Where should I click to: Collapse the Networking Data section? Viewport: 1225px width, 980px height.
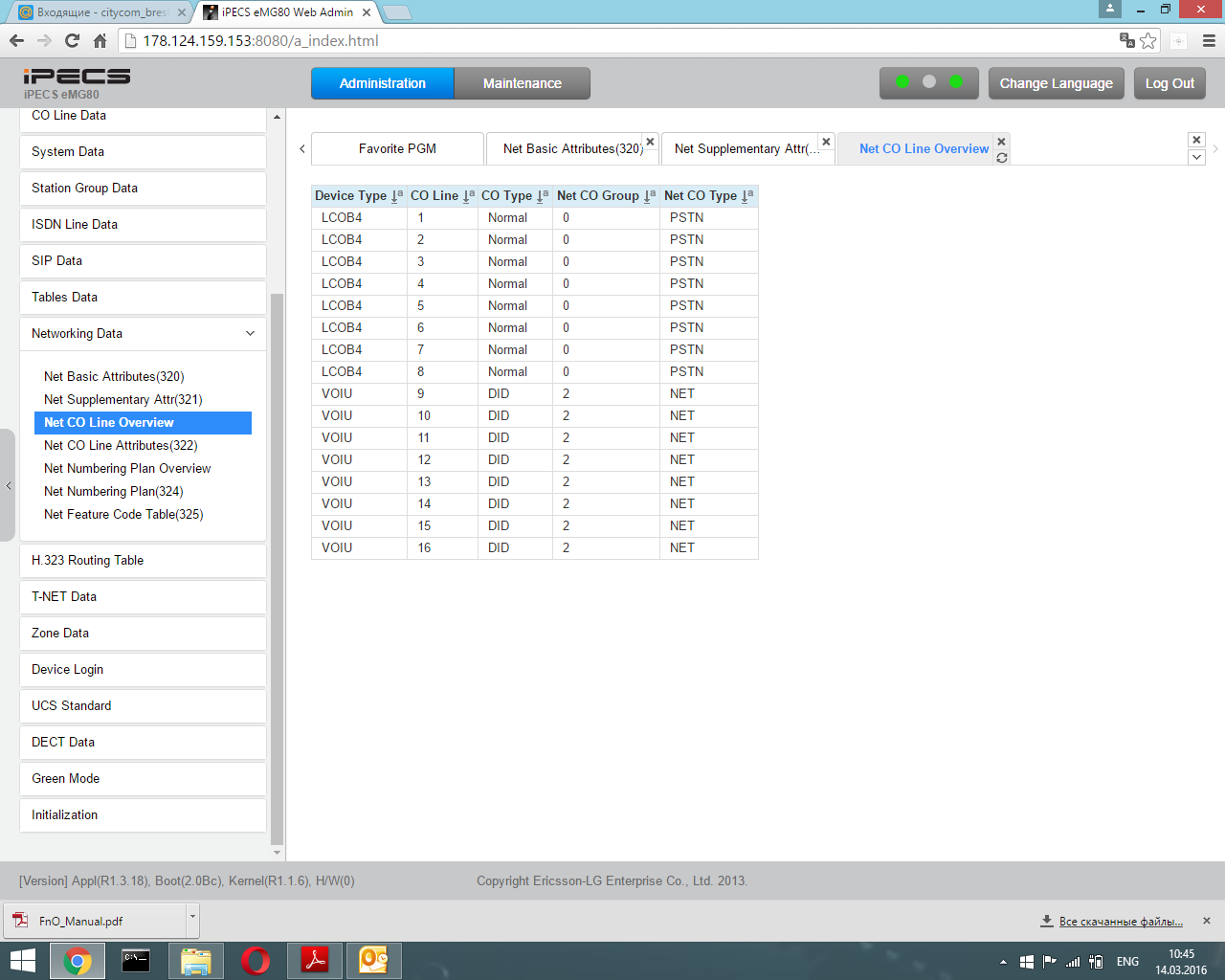[x=250, y=334]
